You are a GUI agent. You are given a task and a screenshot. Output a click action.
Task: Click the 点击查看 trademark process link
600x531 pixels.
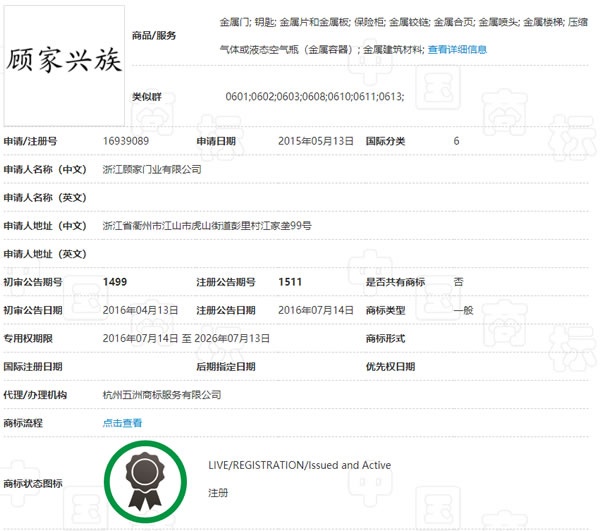point(122,423)
